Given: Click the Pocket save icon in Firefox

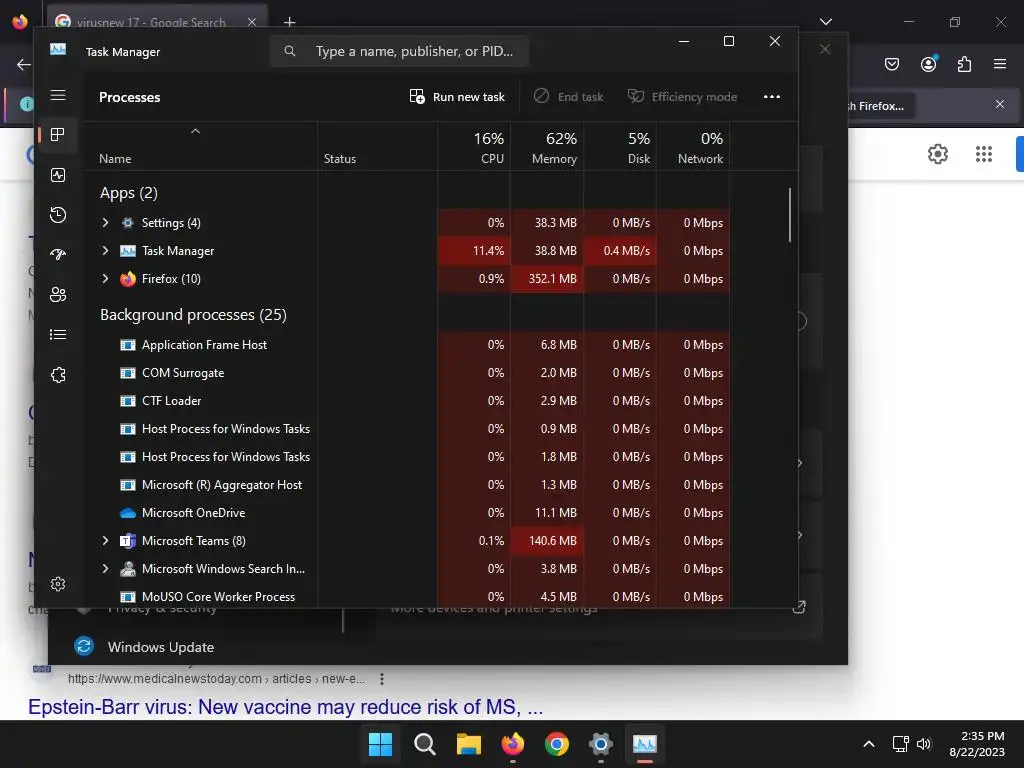Looking at the screenshot, I should click(891, 64).
